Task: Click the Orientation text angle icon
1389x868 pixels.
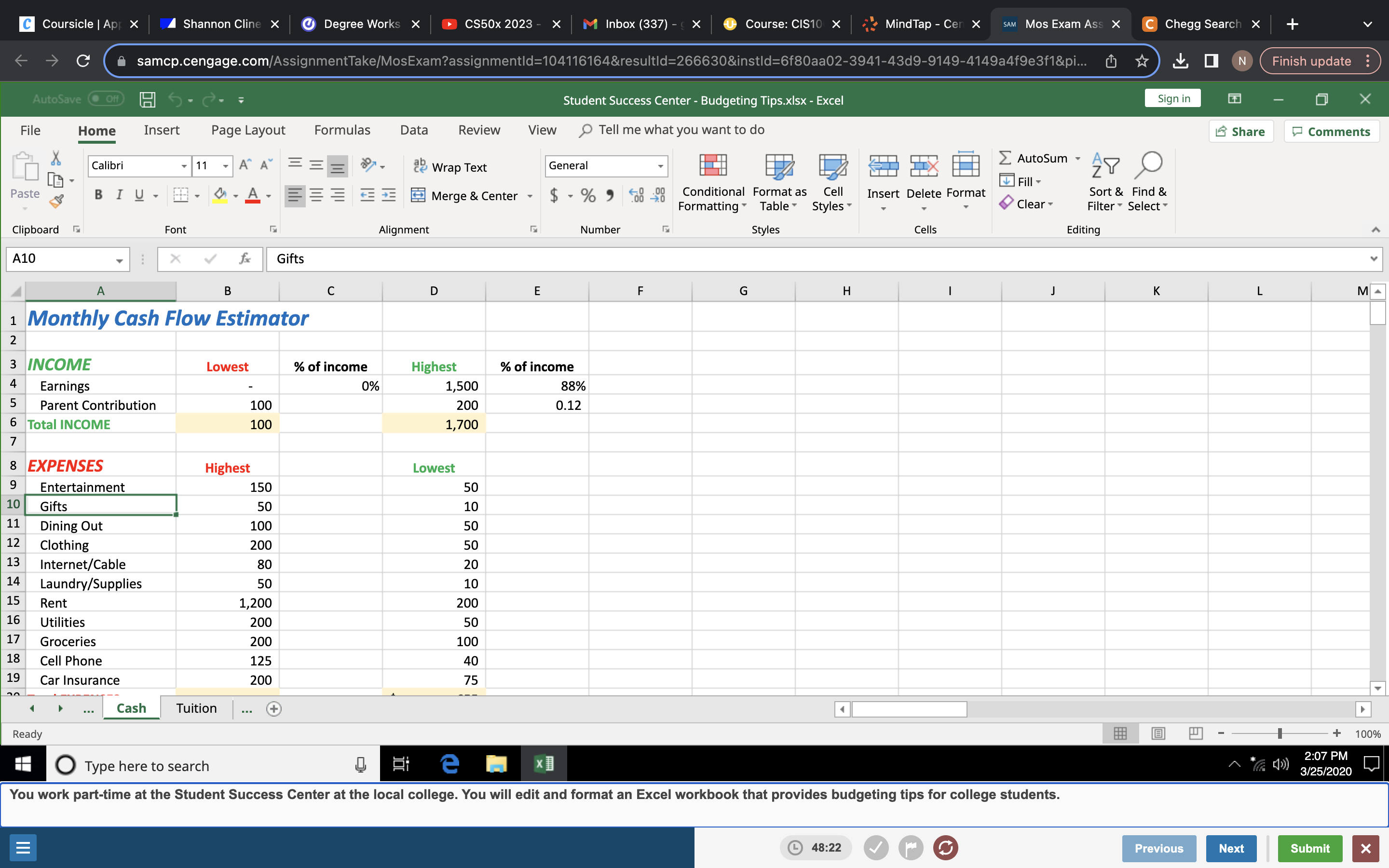Action: [368, 165]
